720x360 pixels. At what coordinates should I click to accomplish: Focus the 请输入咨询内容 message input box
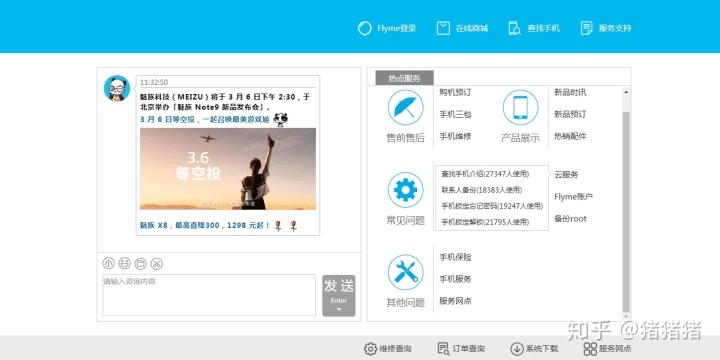tap(209, 295)
